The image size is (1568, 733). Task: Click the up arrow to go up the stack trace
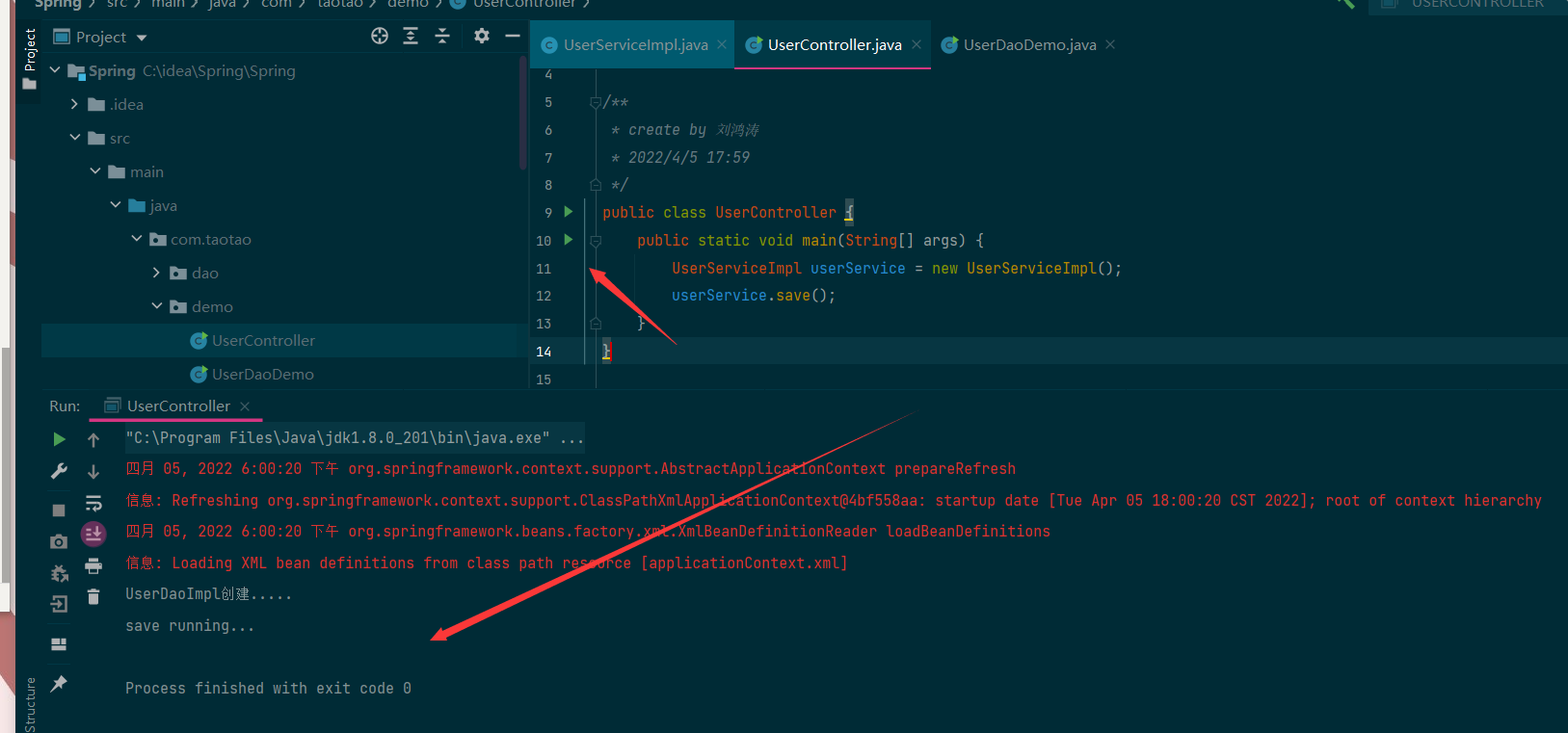pyautogui.click(x=93, y=439)
